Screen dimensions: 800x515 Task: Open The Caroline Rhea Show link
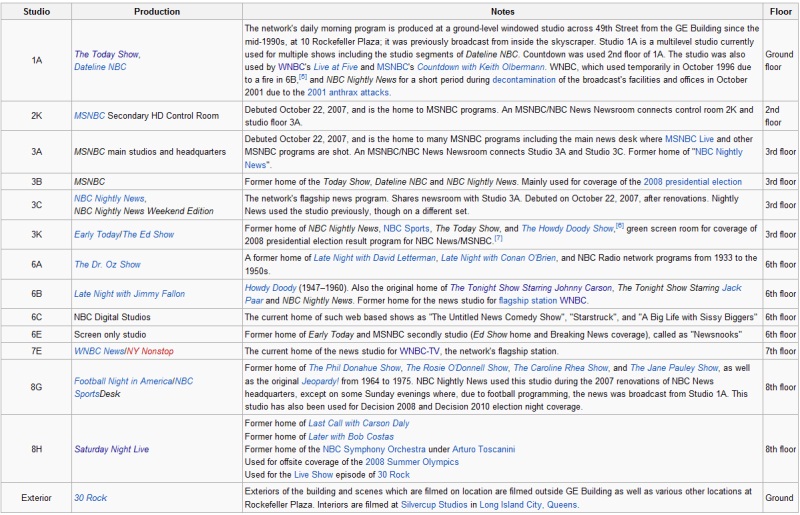(x=561, y=368)
